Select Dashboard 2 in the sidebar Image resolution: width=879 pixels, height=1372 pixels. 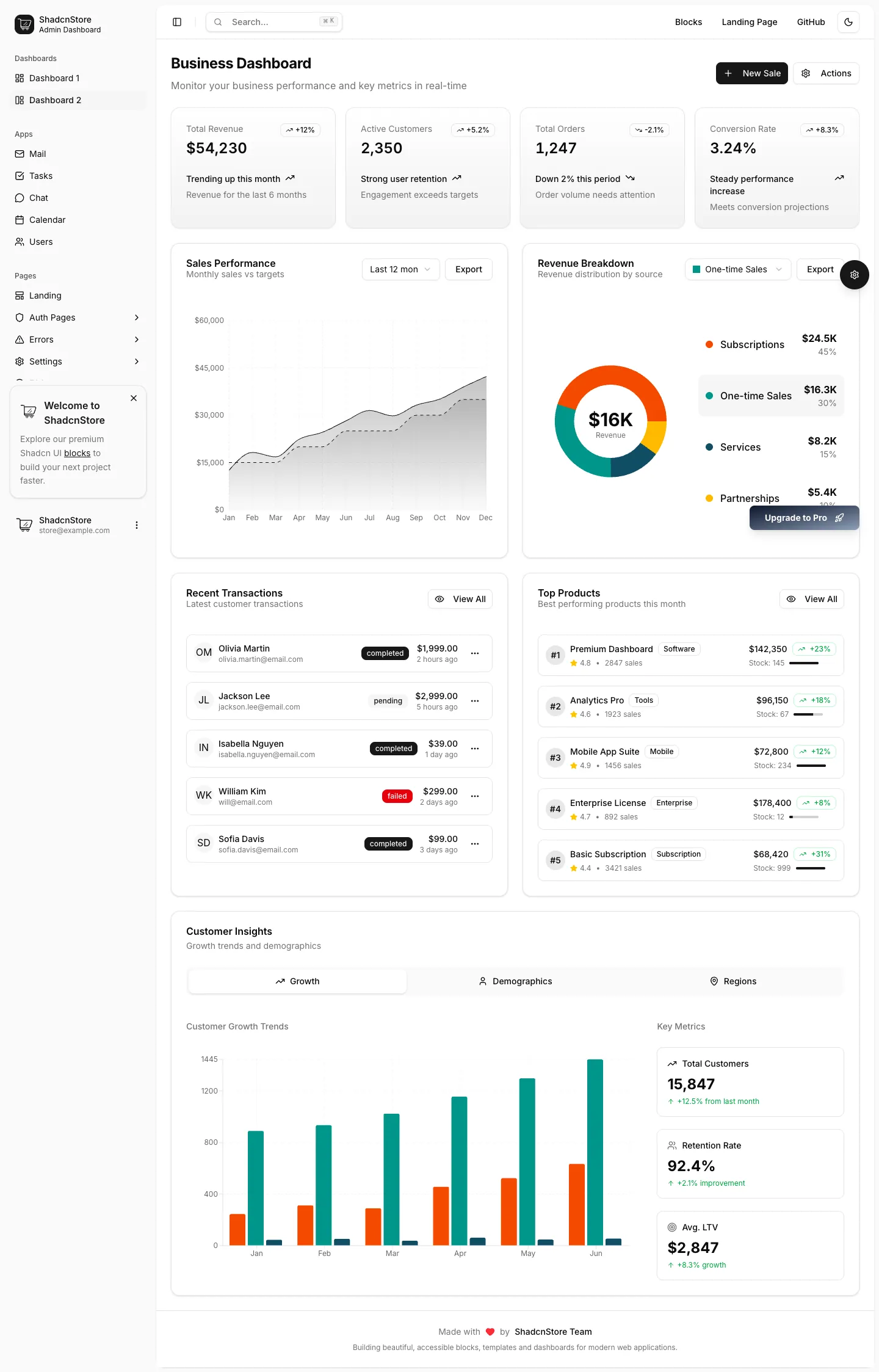[78, 100]
